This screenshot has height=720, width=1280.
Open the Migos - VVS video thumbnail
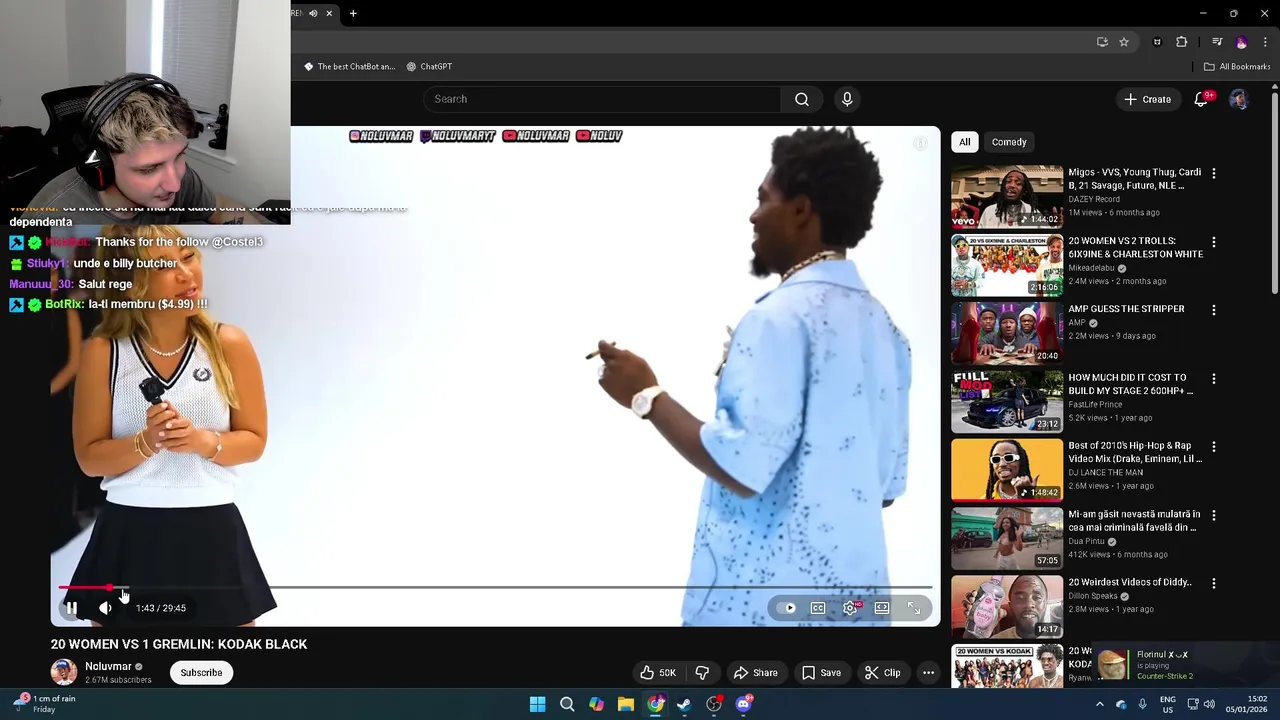[x=1007, y=197]
